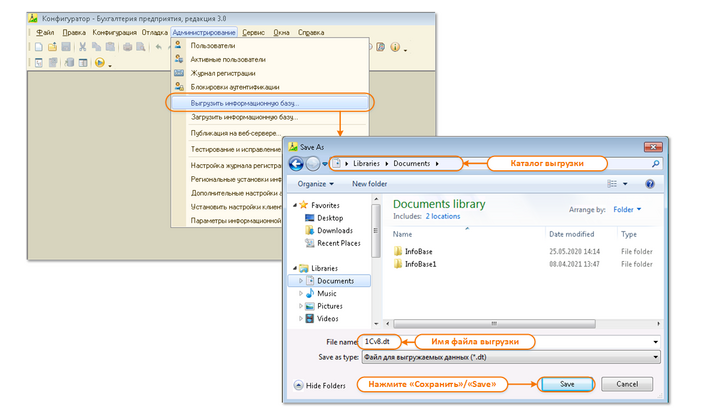
Task: Click the new document icon in Configurator toolbar
Action: click(38, 47)
